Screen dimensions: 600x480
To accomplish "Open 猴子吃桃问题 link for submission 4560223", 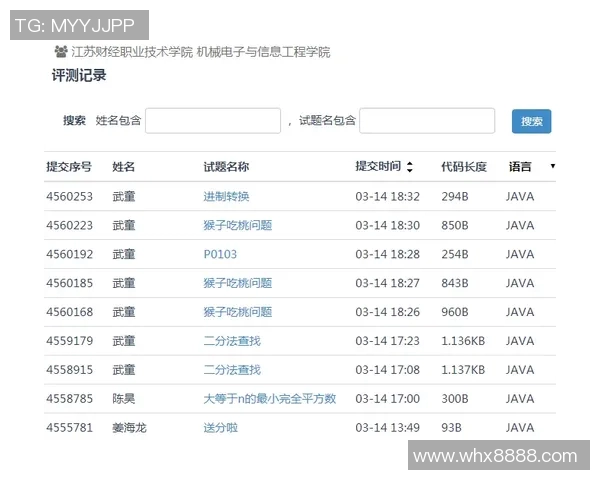I will coord(238,225).
